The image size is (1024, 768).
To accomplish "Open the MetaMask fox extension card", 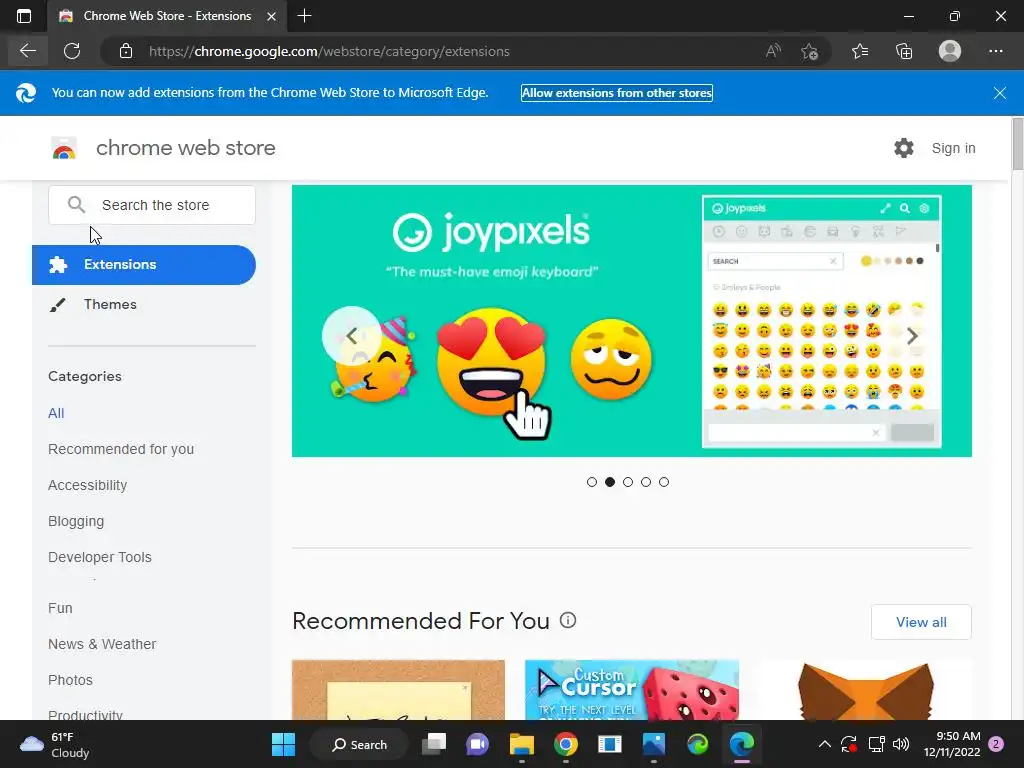I will pos(865,690).
